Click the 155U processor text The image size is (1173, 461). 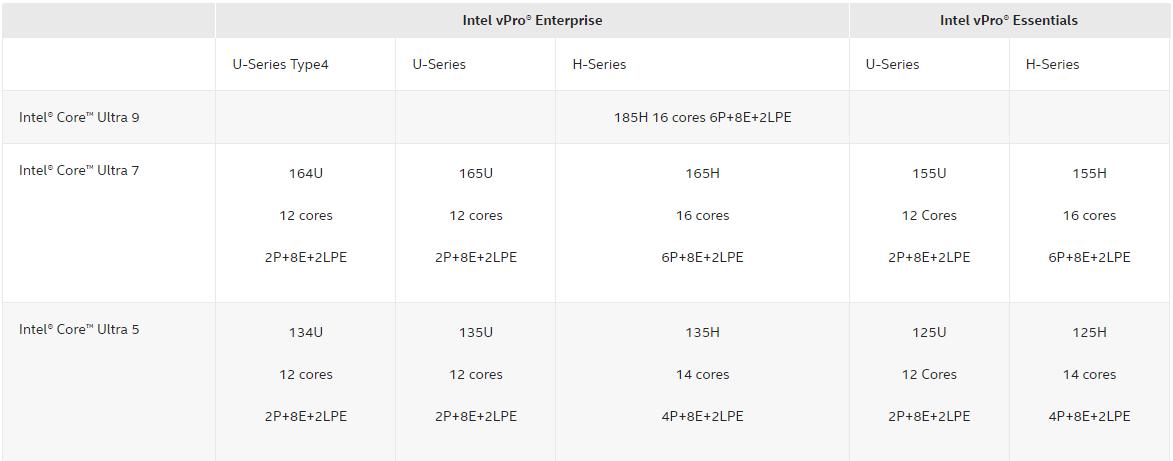click(x=929, y=174)
